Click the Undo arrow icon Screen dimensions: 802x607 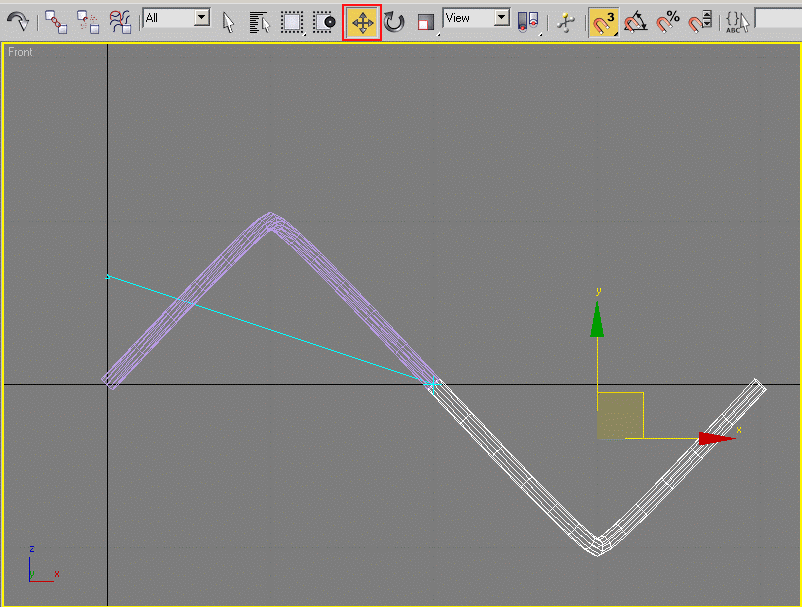tap(18, 21)
